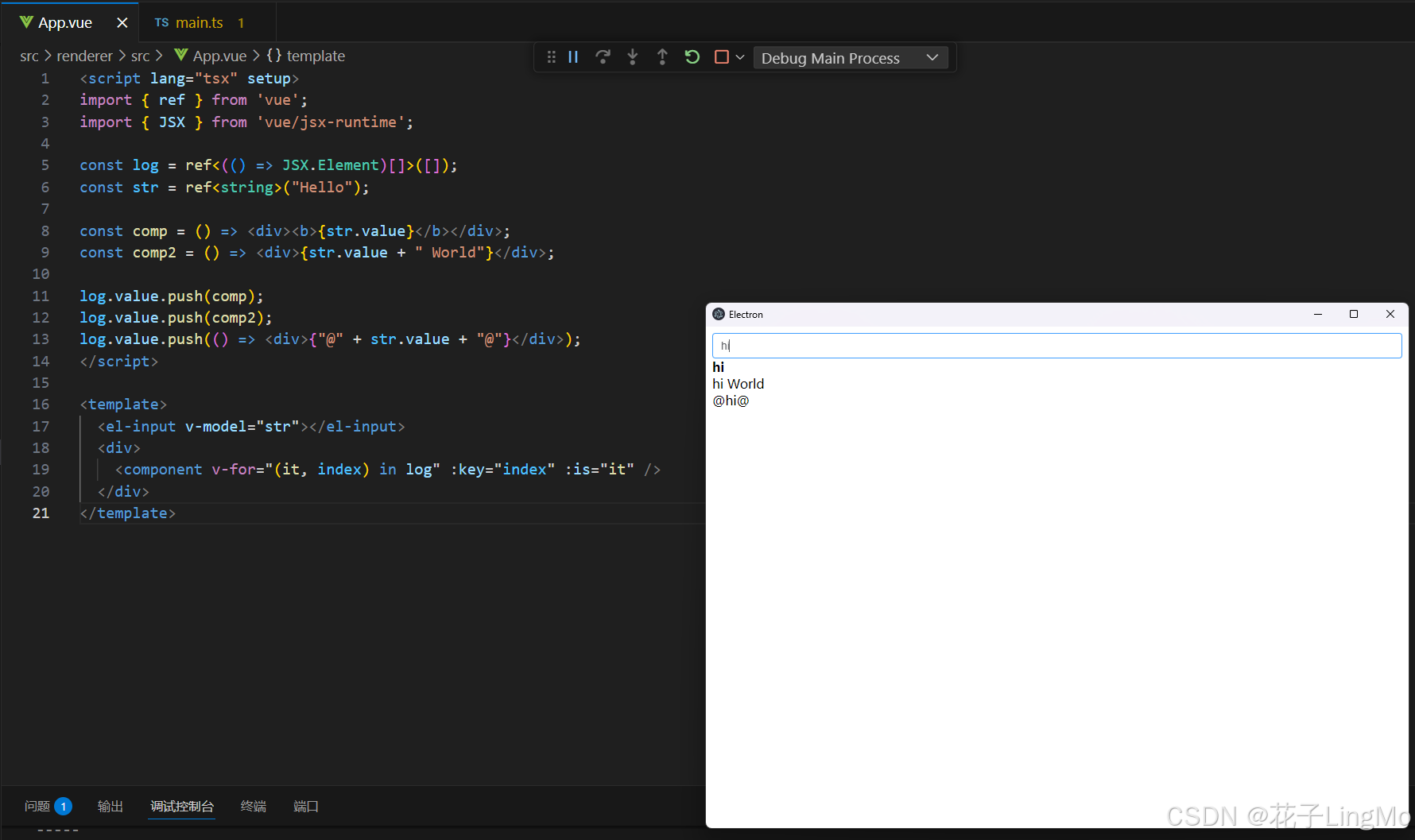Close the App.vue editor tab
The width and height of the screenshot is (1415, 840).
122,23
